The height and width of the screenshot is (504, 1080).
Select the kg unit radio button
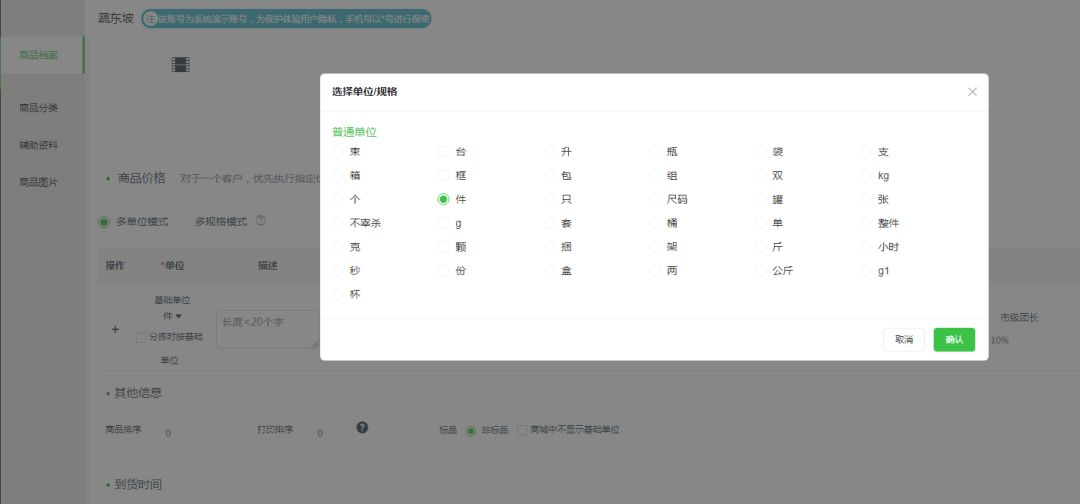pyautogui.click(x=866, y=176)
